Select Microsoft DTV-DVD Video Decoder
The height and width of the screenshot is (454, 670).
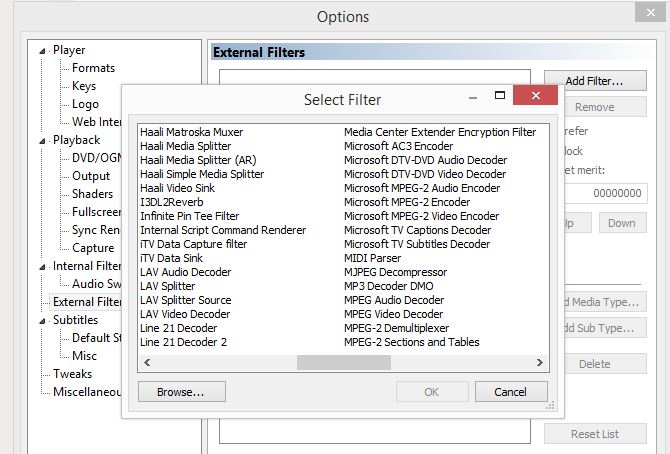tap(425, 174)
